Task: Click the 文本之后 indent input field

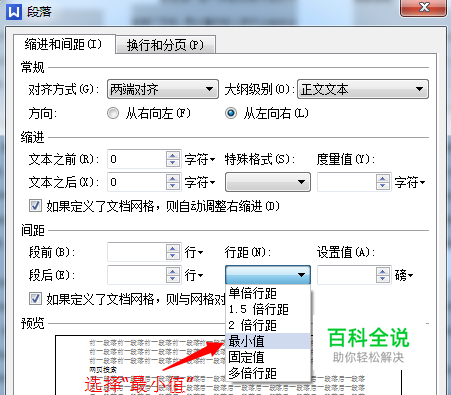Action: click(x=136, y=182)
